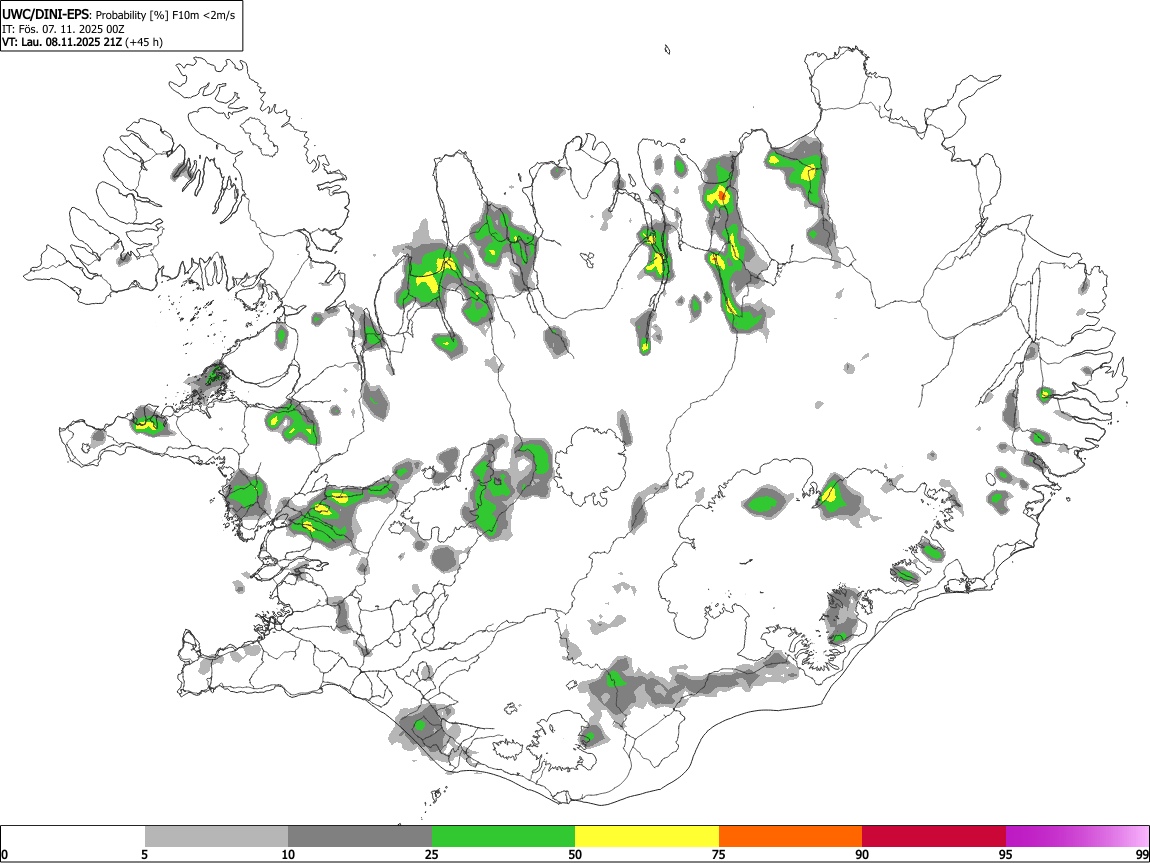Click the red 90-95% legend swatch

934,837
